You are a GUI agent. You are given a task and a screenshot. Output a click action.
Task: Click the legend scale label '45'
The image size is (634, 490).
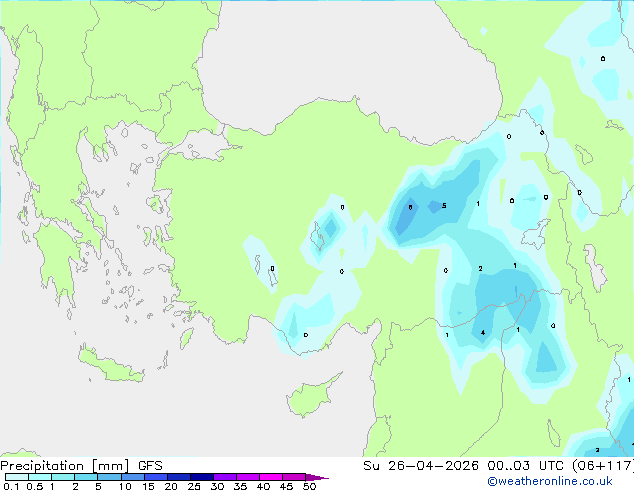pos(286,486)
